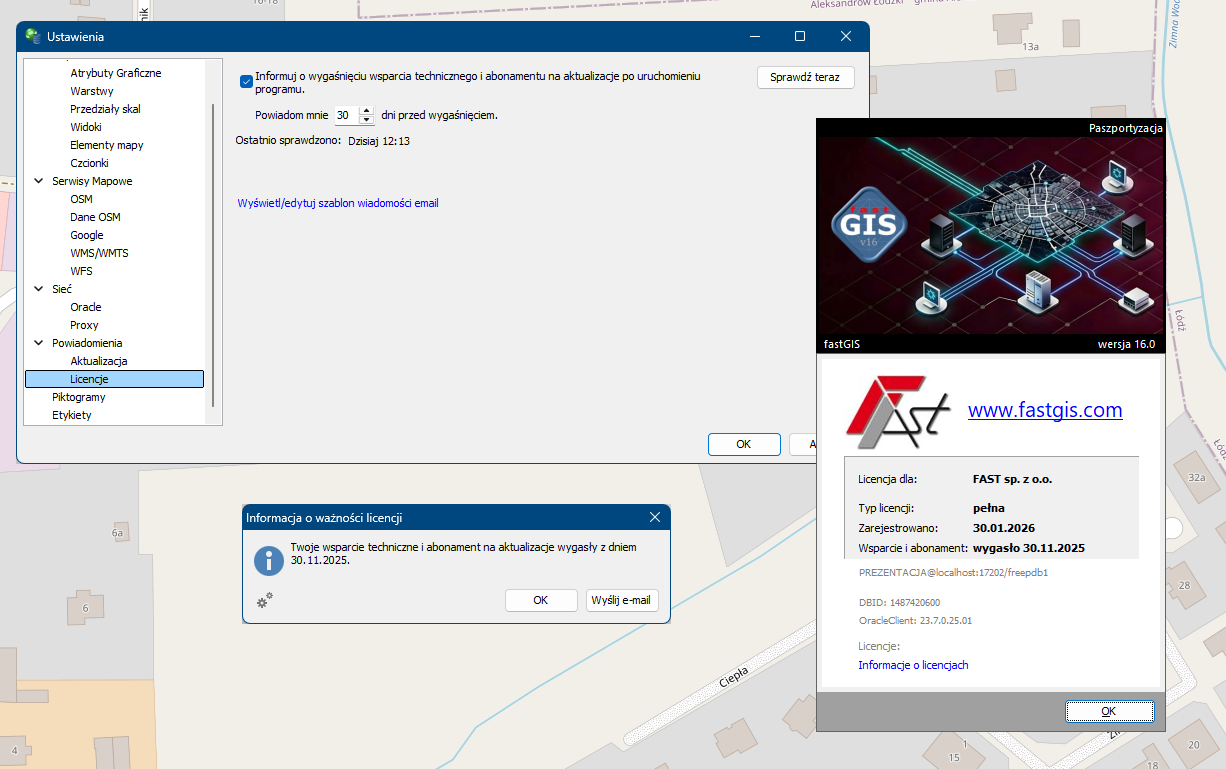Open the WMS/WMTS settings page
Image resolution: width=1226 pixels, height=769 pixels.
(99, 253)
